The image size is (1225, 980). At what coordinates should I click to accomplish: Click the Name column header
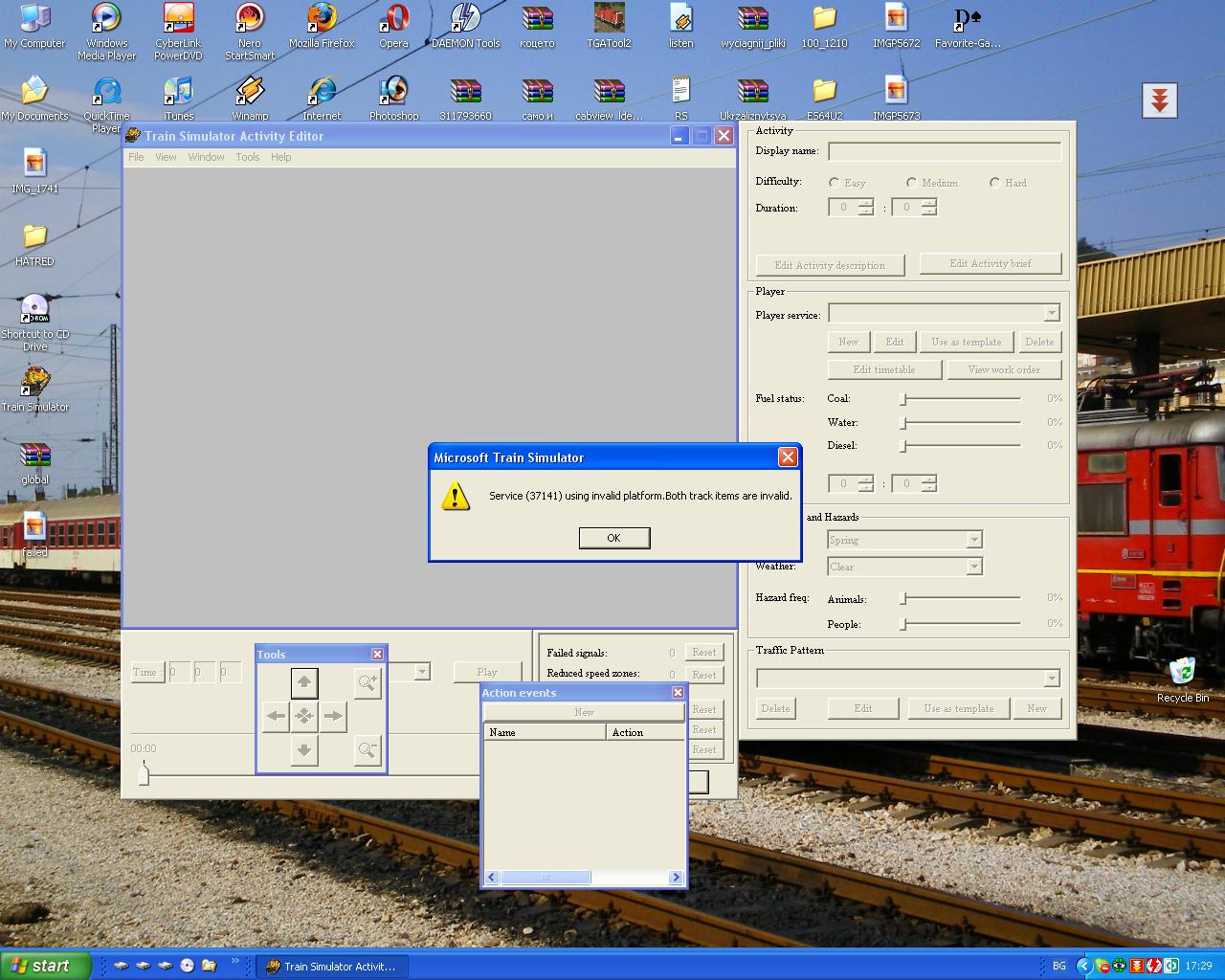pyautogui.click(x=545, y=732)
